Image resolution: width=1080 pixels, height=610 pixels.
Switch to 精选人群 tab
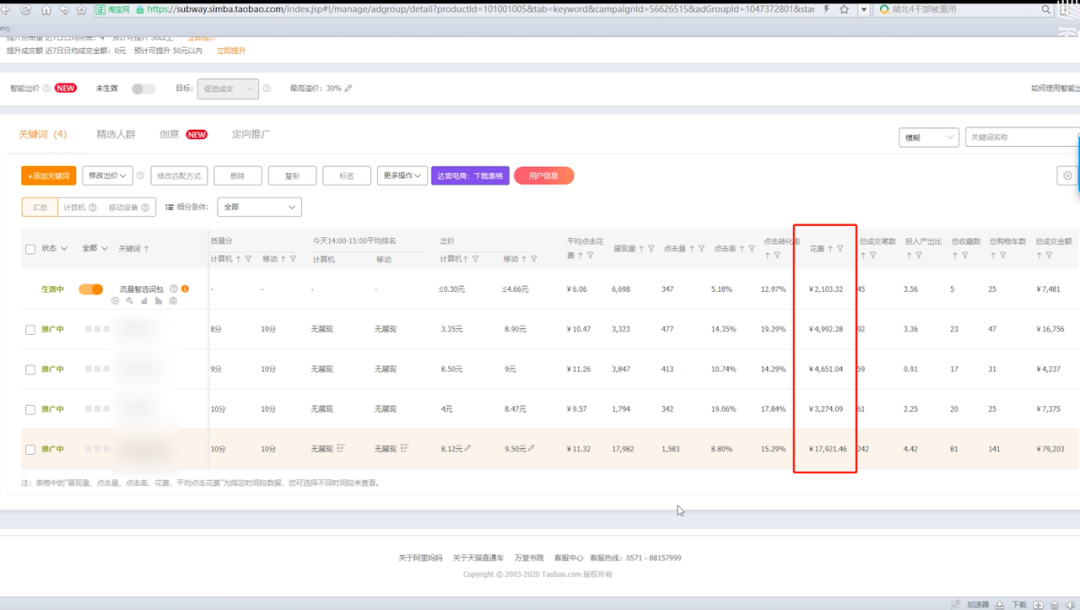point(116,134)
